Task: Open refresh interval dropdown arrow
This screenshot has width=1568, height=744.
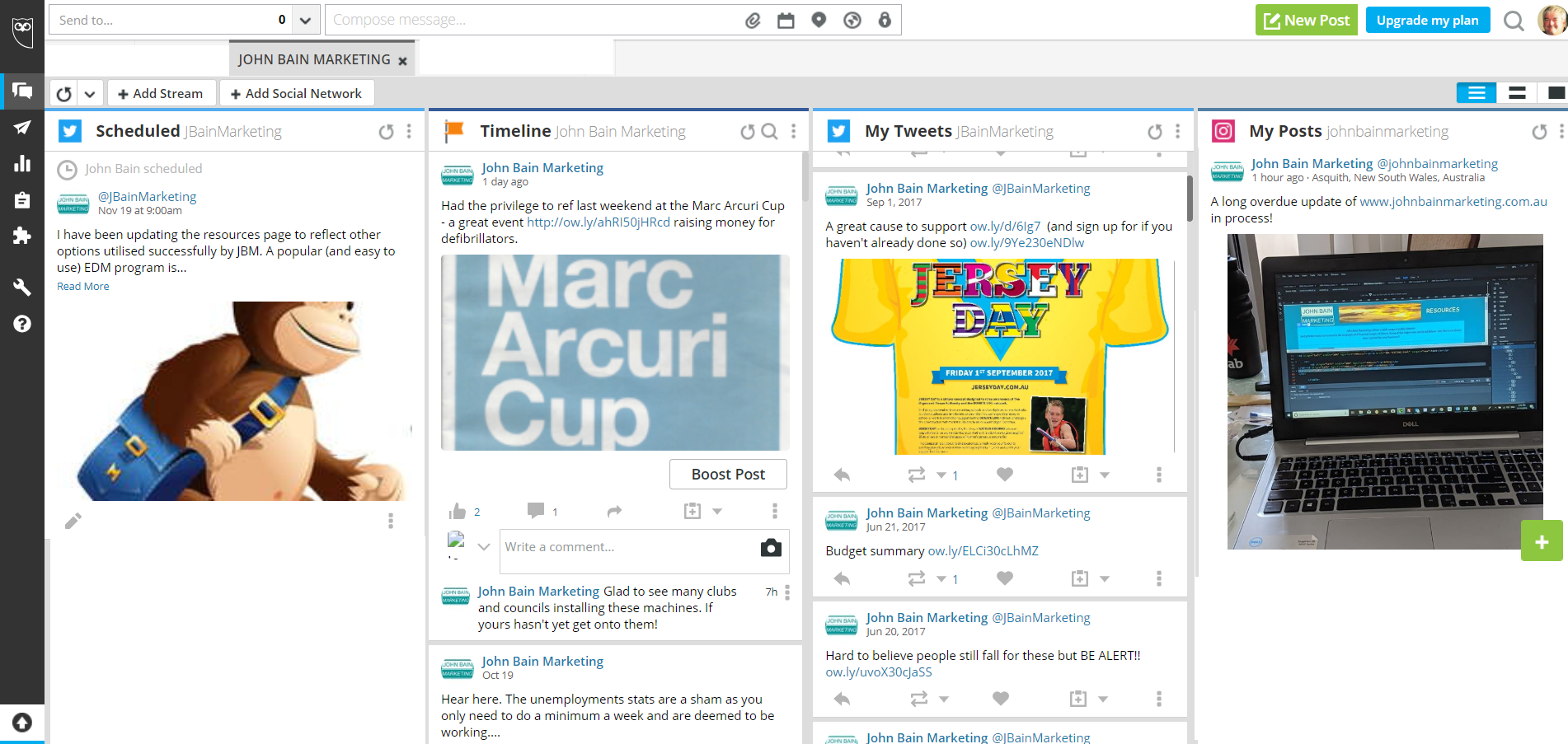Action: [x=90, y=94]
